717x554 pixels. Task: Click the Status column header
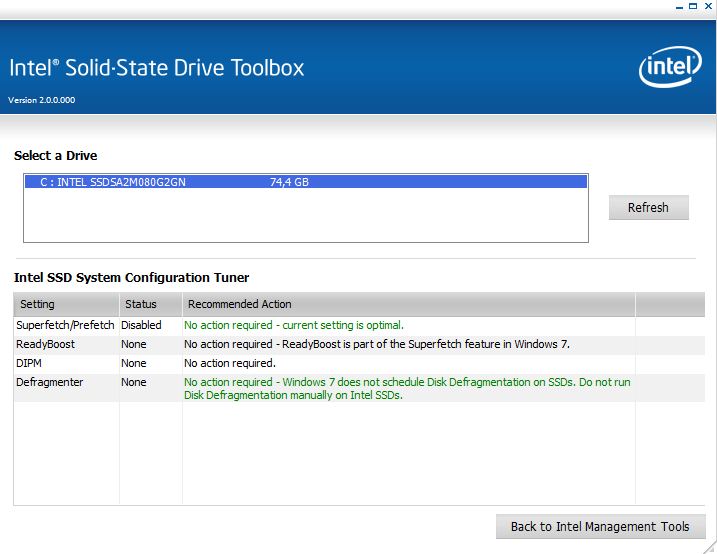click(151, 304)
